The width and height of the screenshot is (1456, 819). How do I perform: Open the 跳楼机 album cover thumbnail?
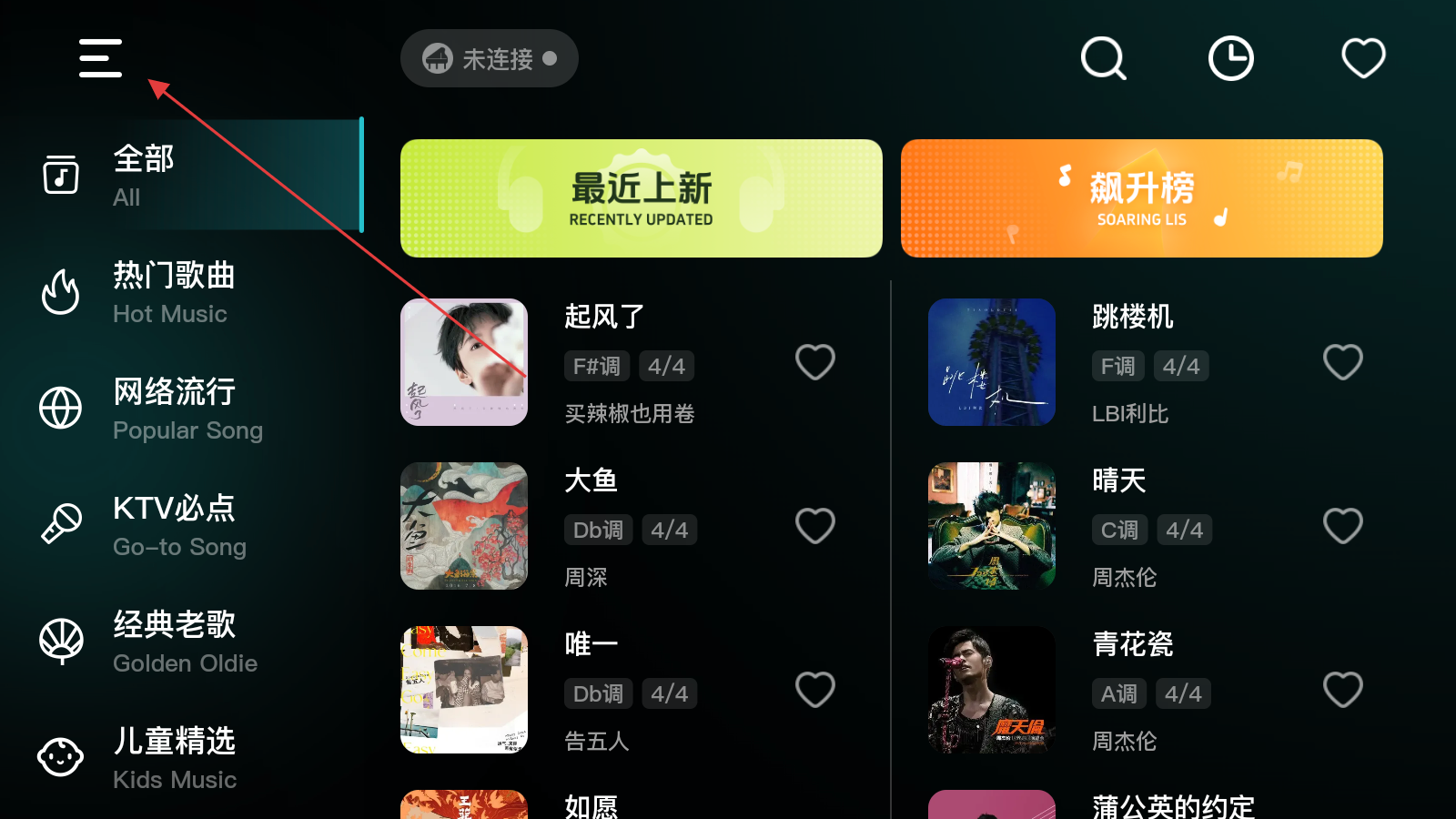pyautogui.click(x=992, y=362)
